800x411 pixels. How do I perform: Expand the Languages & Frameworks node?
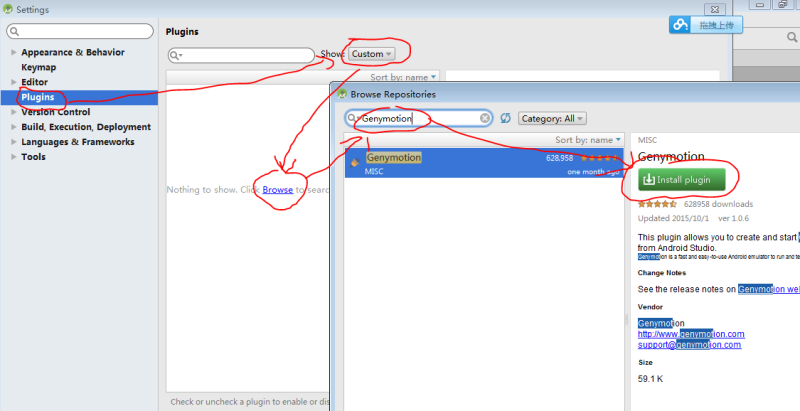(x=14, y=142)
